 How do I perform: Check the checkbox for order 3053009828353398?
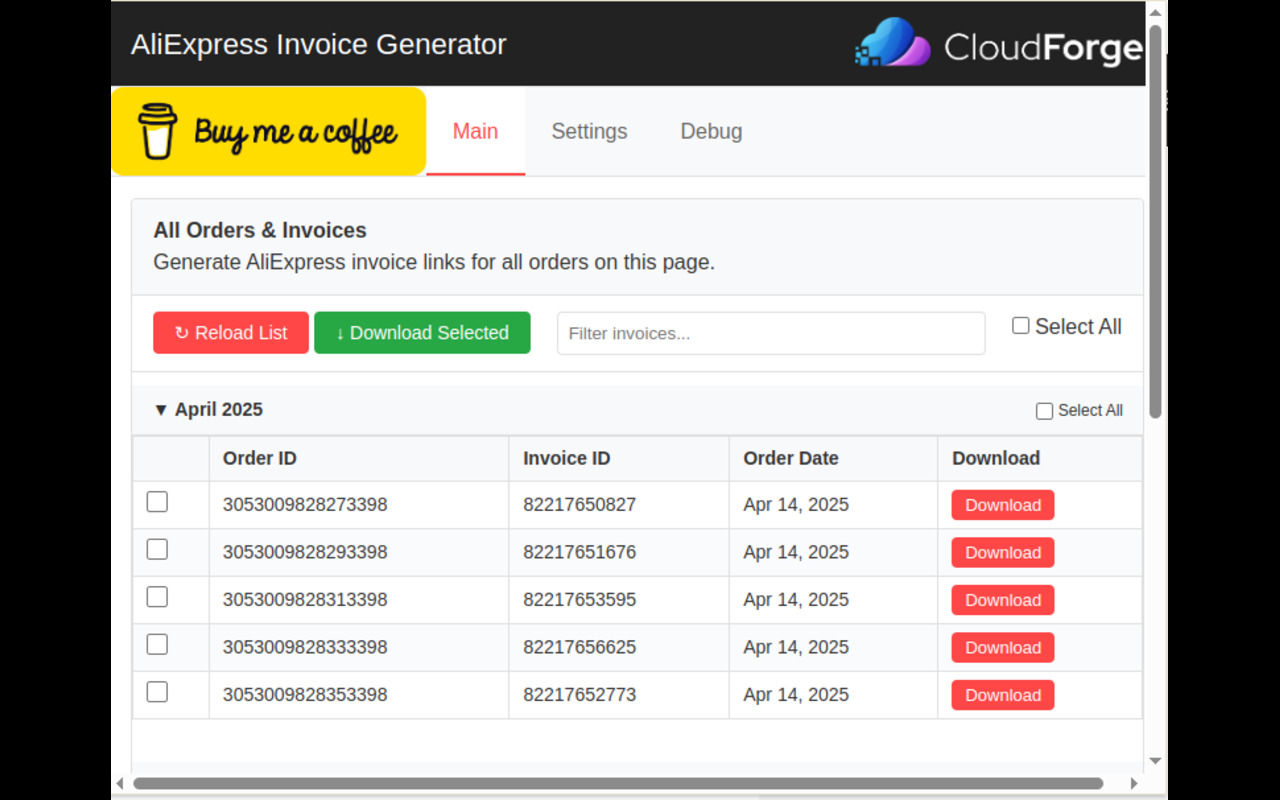pos(157,691)
